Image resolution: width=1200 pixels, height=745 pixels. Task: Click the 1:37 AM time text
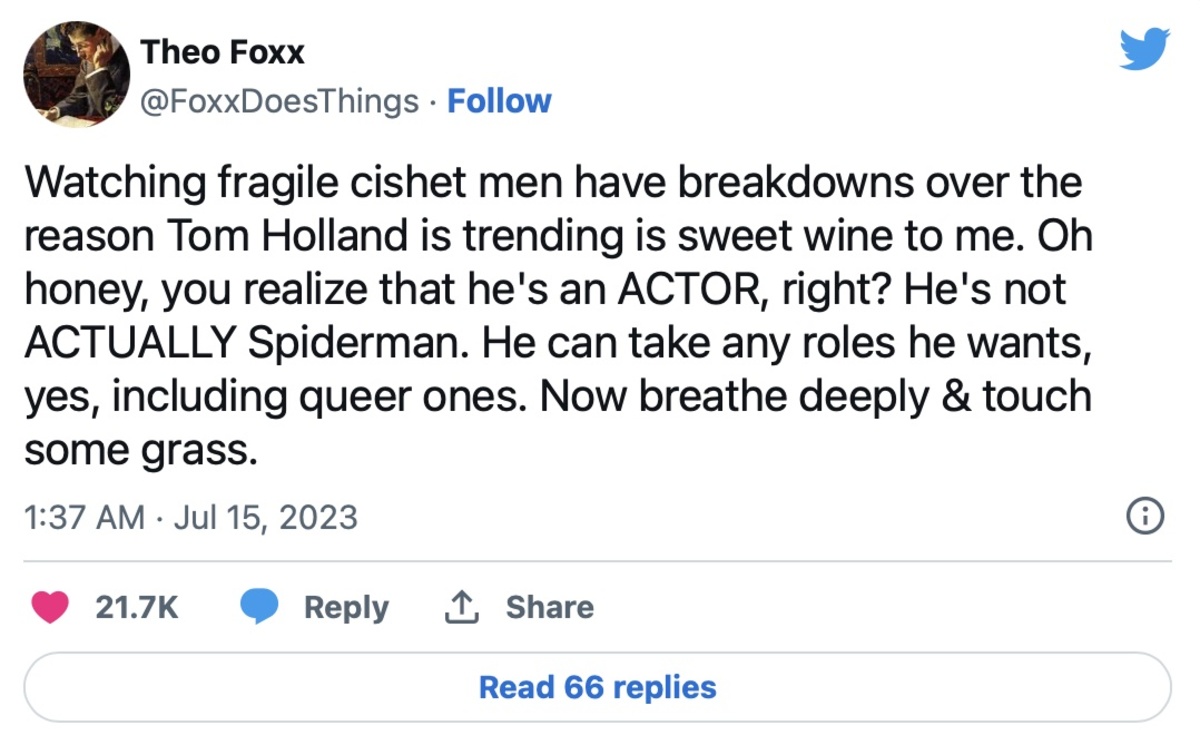(x=83, y=517)
